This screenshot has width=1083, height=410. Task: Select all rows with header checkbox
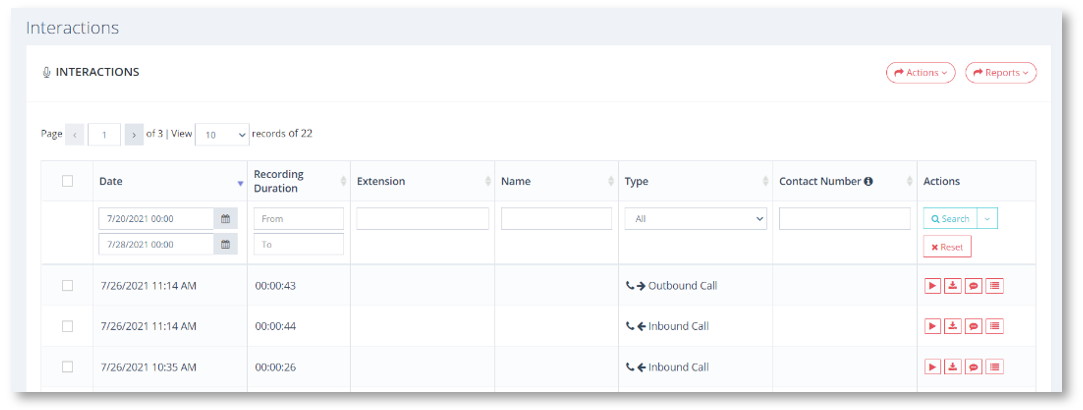tap(67, 181)
